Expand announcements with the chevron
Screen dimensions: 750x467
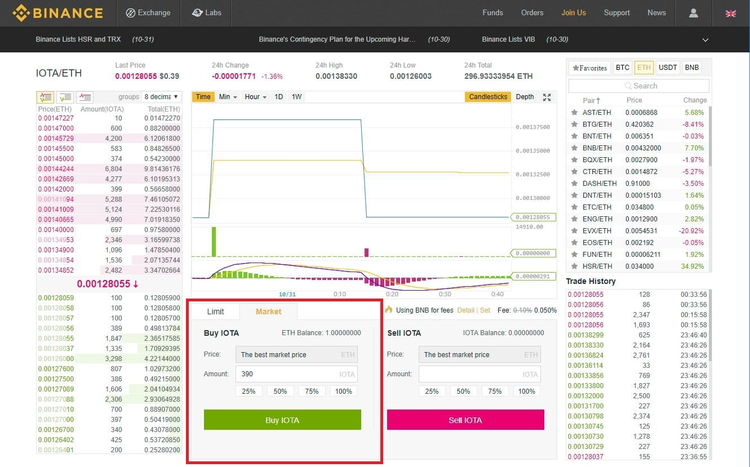click(x=705, y=40)
